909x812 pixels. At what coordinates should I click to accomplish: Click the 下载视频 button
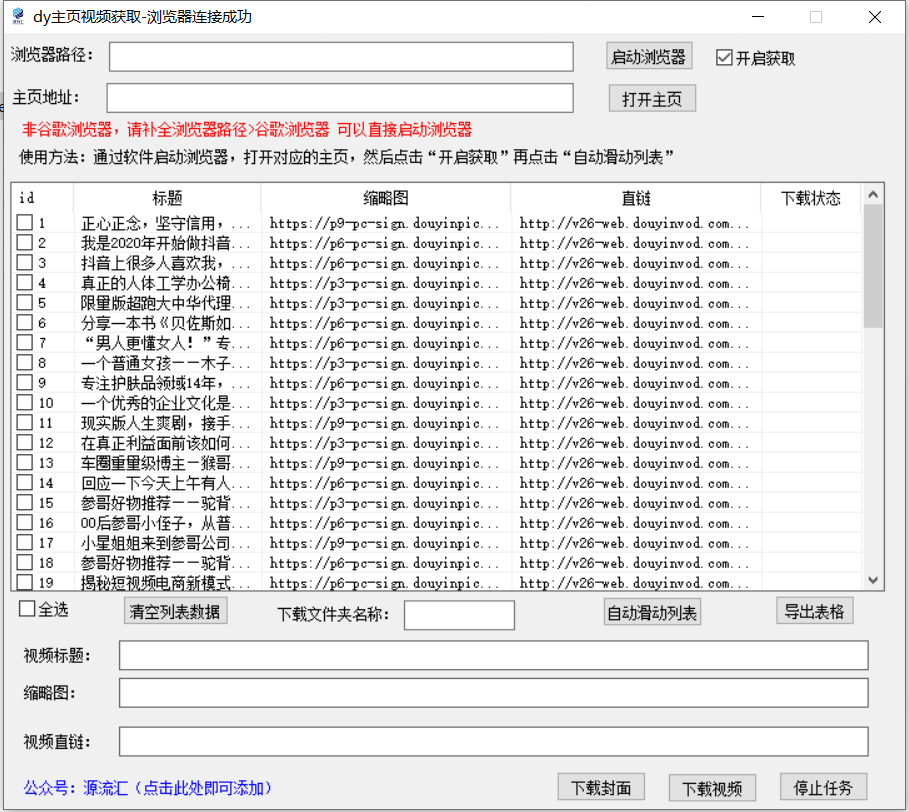tap(712, 788)
